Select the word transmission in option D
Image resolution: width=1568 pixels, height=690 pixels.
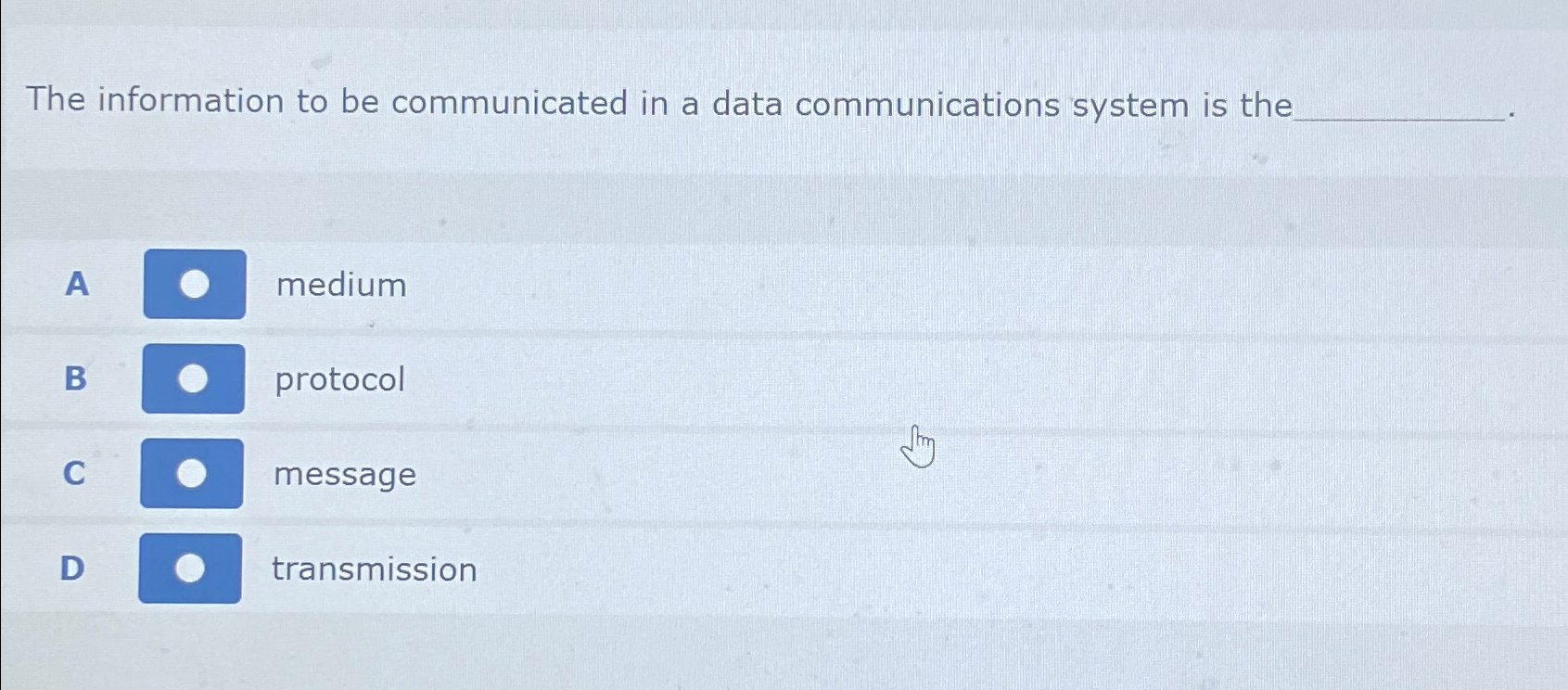coord(375,569)
